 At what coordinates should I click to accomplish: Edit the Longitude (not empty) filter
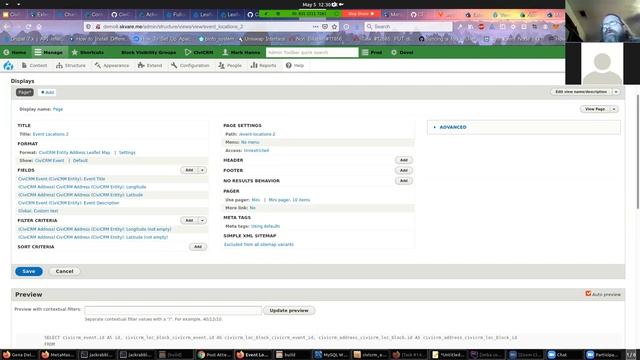(95, 229)
